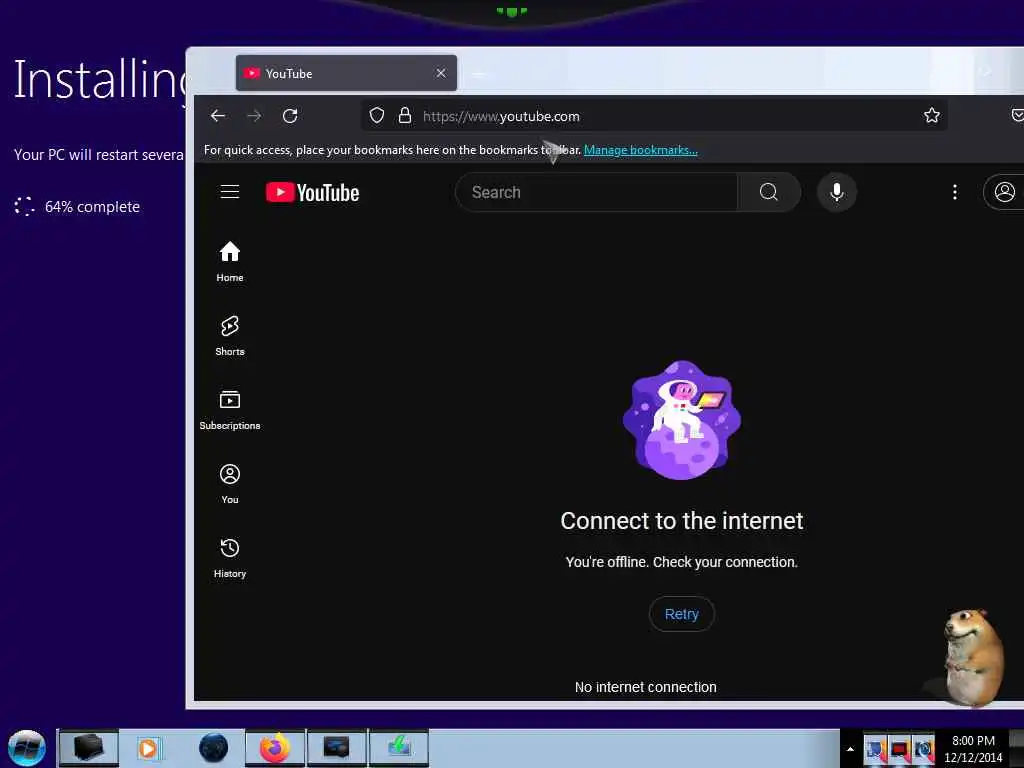Click the sign-in account icon
Viewport: 1024px width, 768px height.
pos(1004,192)
